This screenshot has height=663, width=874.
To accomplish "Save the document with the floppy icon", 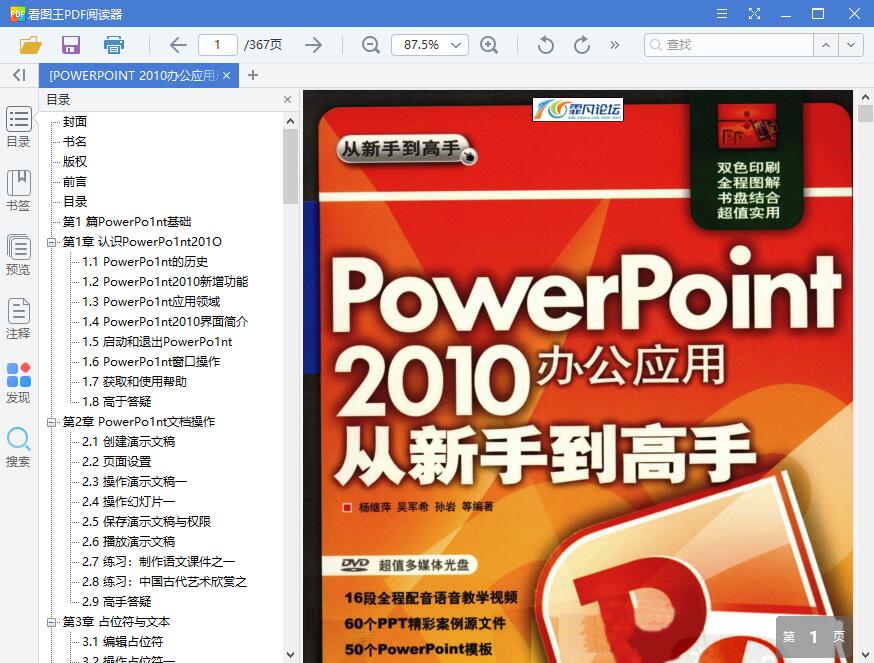I will point(71,45).
